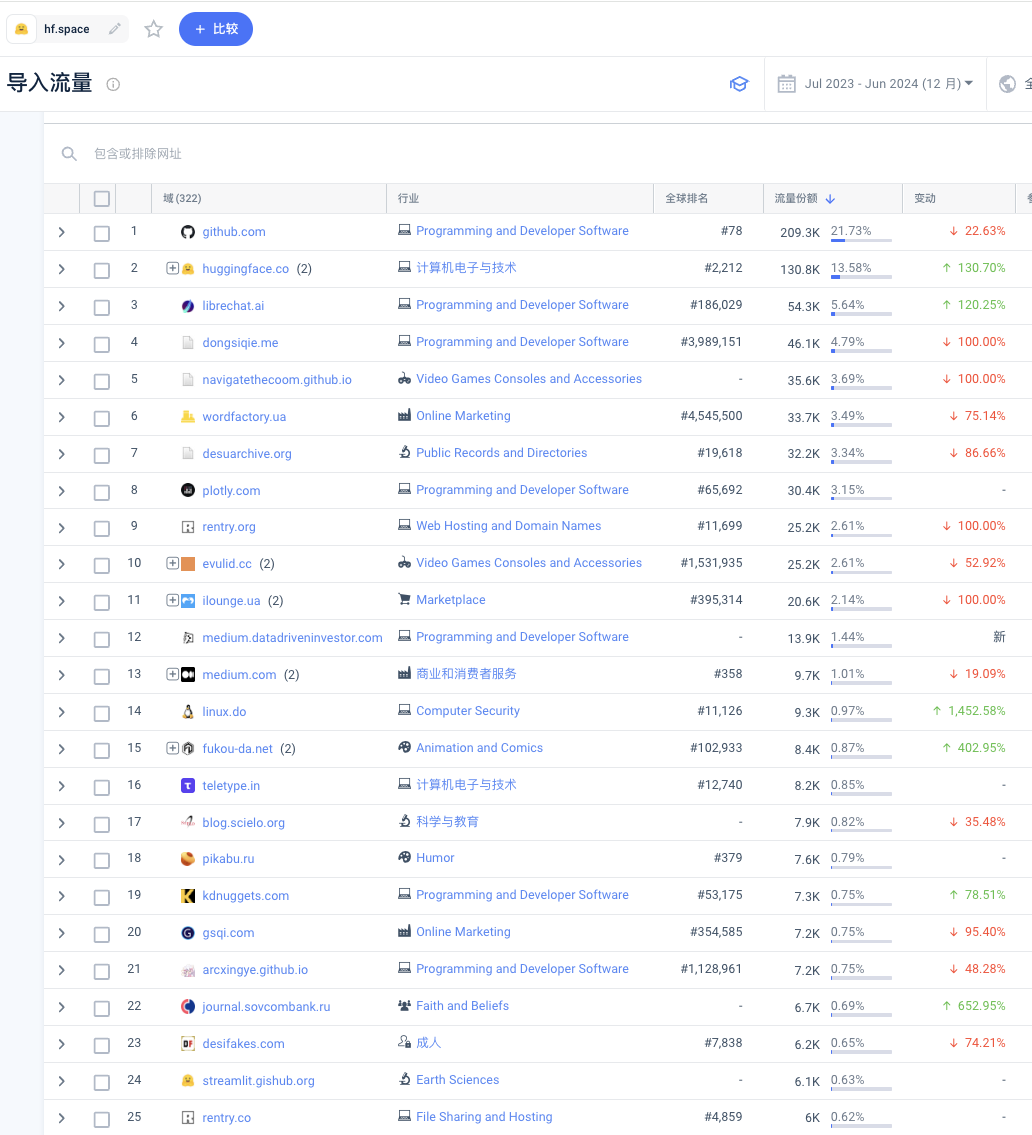Click the graduation cap learning icon
This screenshot has height=1135, width=1032.
pos(739,84)
